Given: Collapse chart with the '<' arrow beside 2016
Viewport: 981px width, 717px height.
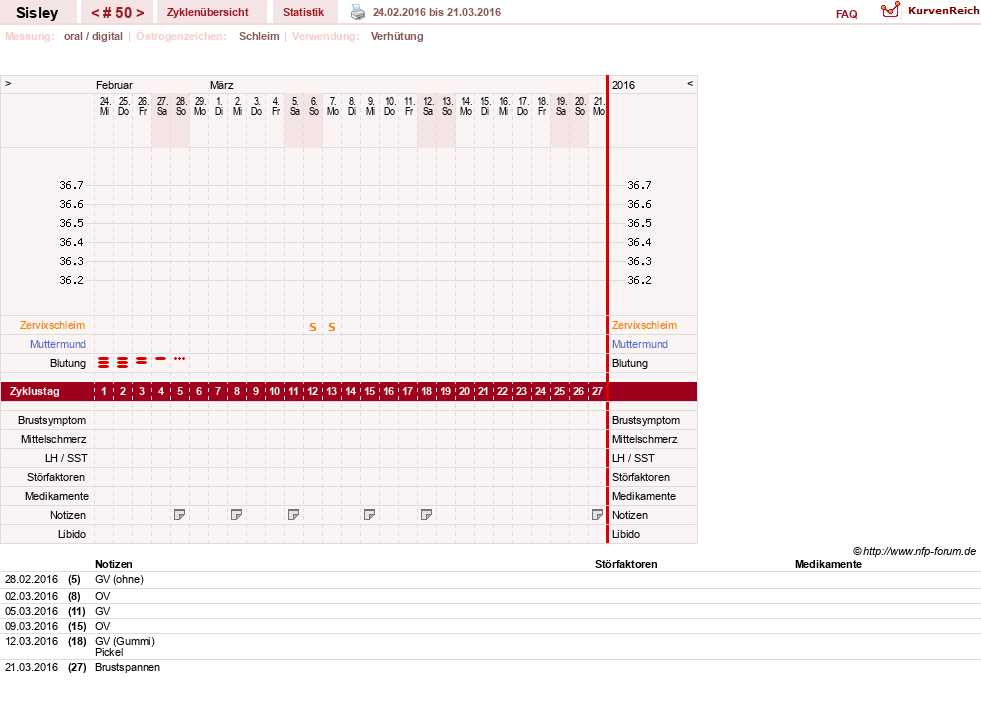Looking at the screenshot, I should click(690, 83).
